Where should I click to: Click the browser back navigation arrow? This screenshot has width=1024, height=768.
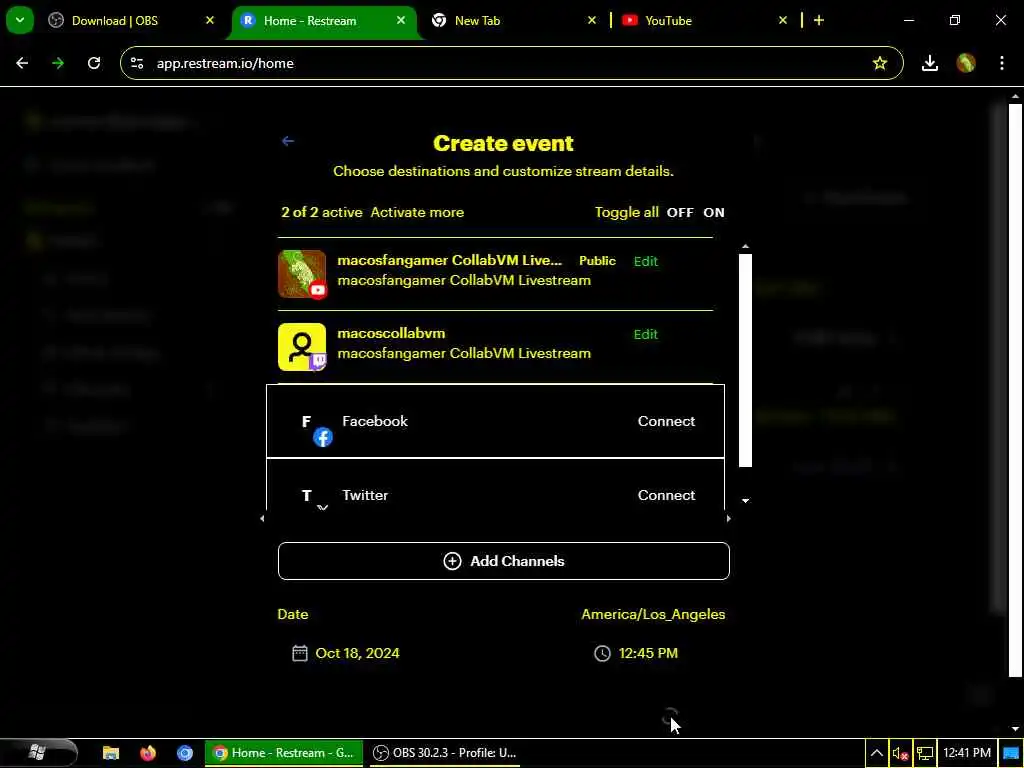(22, 63)
